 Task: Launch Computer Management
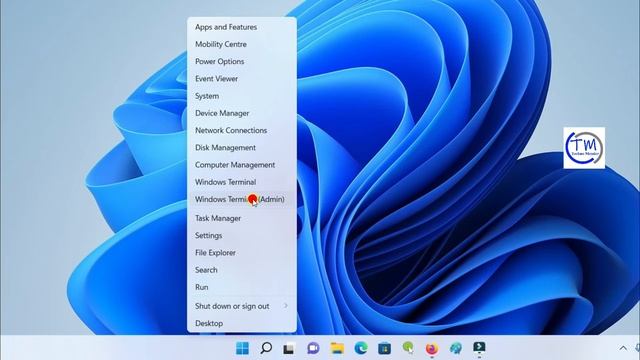(x=242, y=165)
